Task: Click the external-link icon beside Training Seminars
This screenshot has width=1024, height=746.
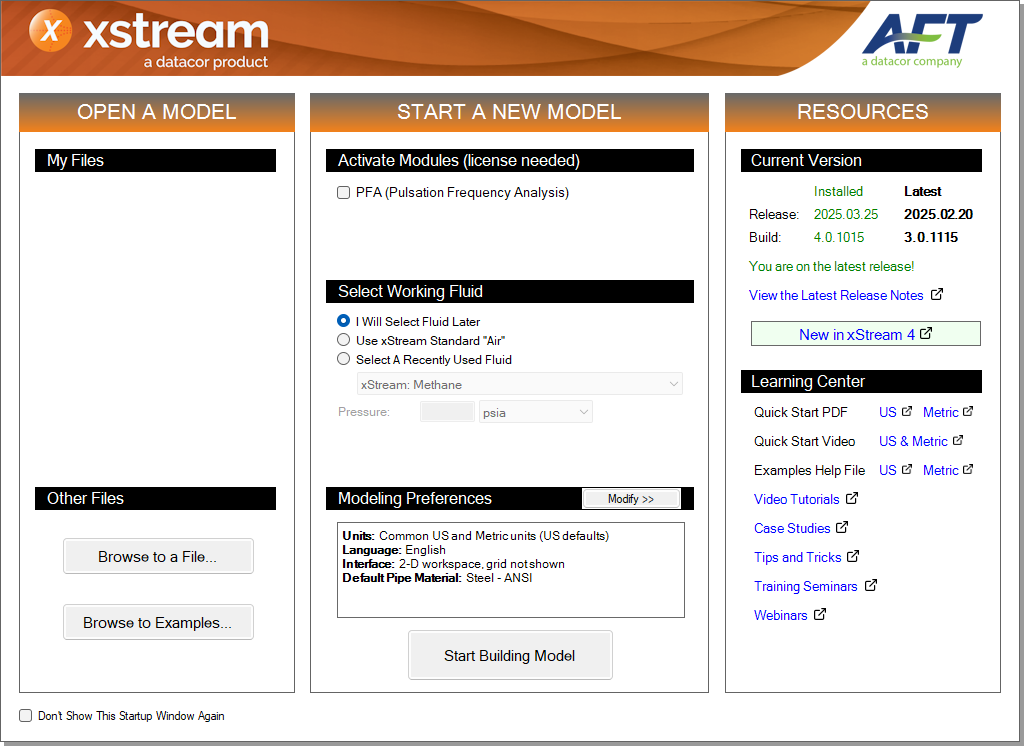Action: [871, 585]
